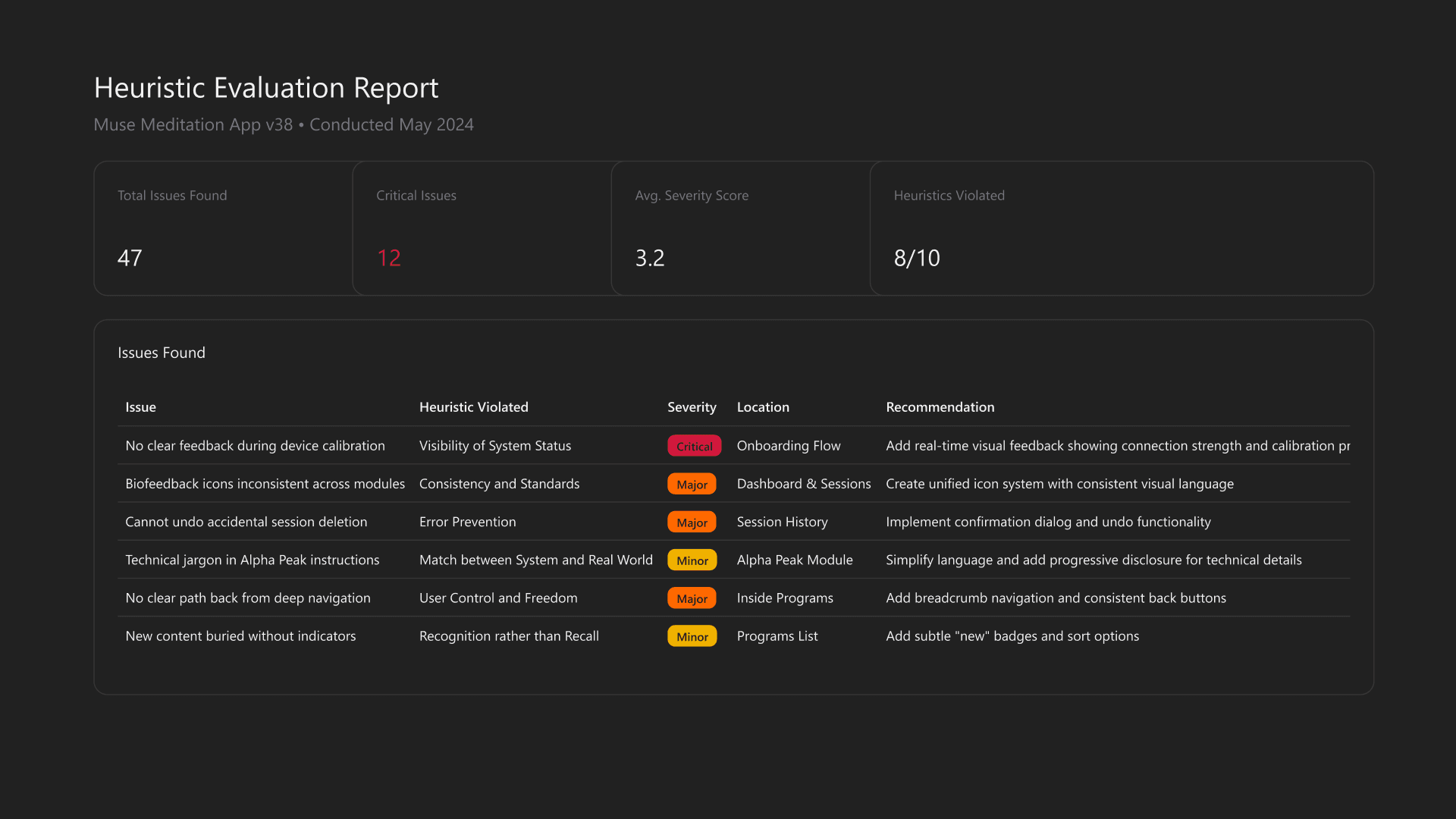Click the Issue column header
The height and width of the screenshot is (819, 1456).
tap(140, 407)
